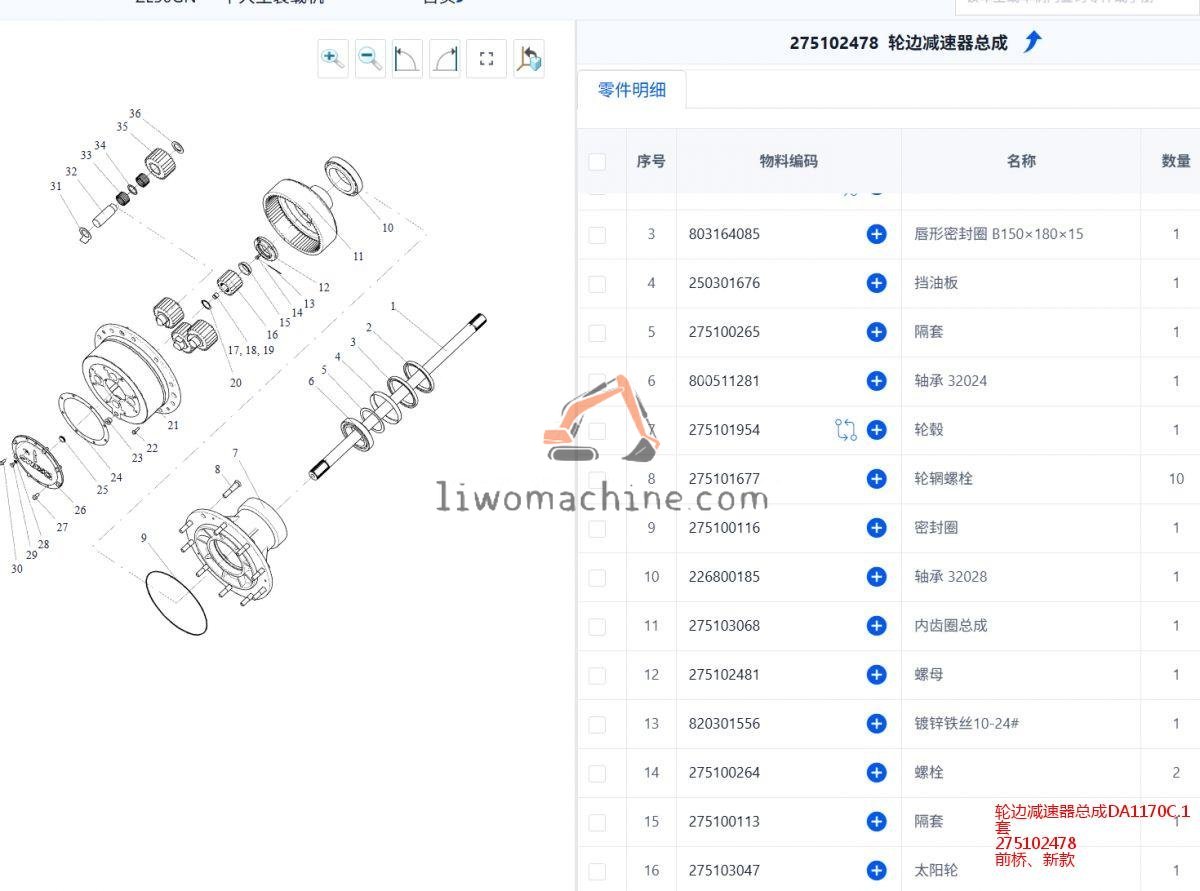This screenshot has height=891, width=1200.
Task: Click callout number 1 in diagram
Action: pyautogui.click(x=393, y=306)
